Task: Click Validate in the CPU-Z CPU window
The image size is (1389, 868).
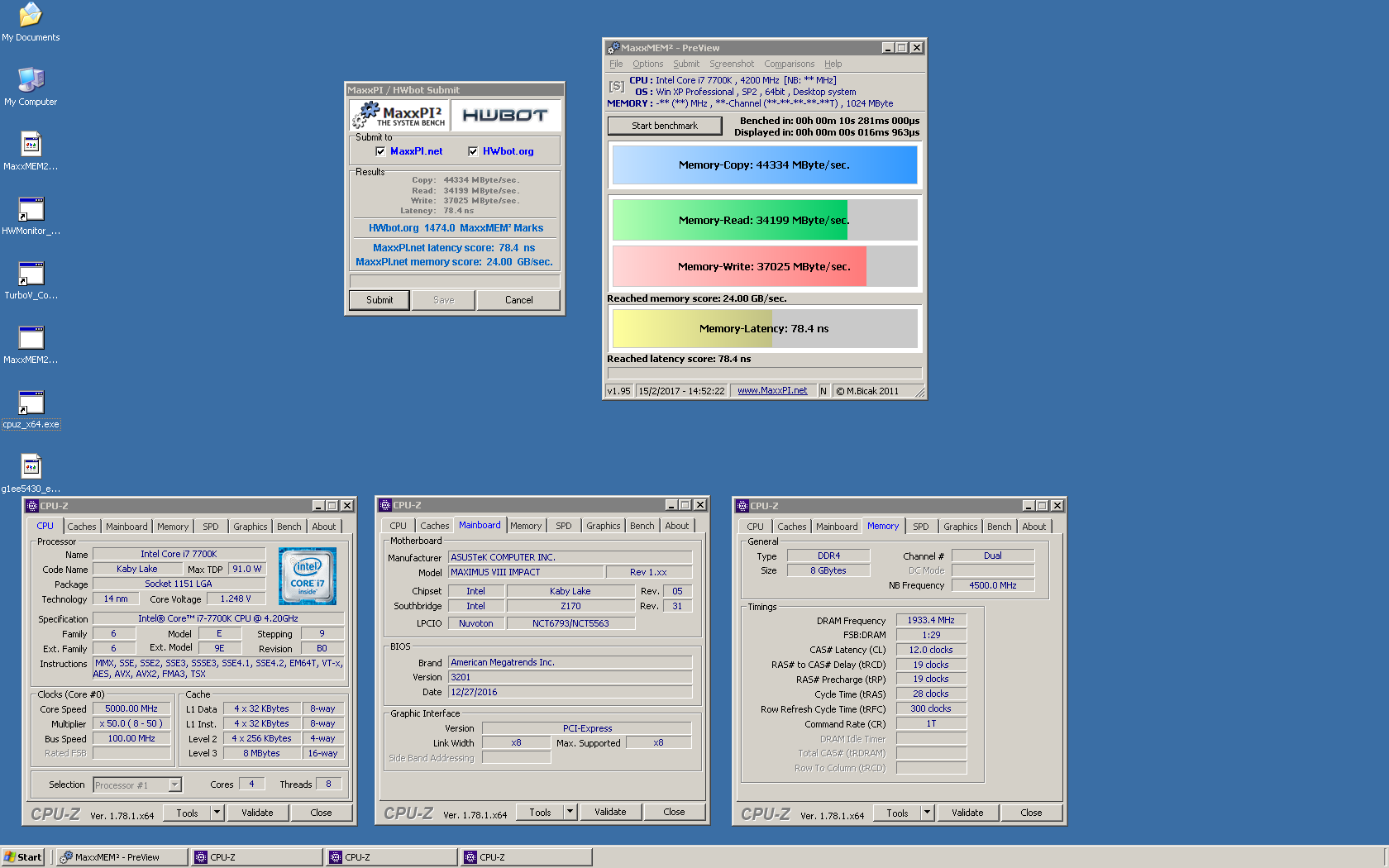Action: click(257, 813)
